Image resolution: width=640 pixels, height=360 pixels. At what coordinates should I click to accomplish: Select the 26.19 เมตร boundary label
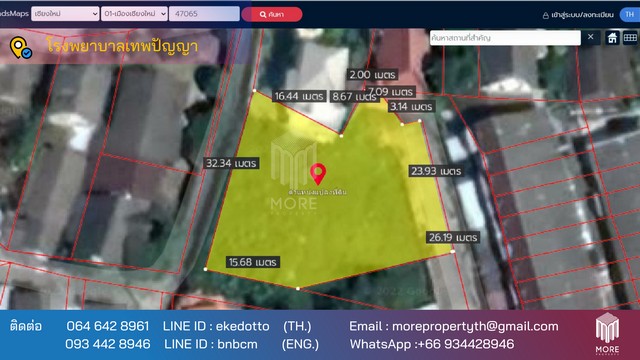pyautogui.click(x=453, y=237)
